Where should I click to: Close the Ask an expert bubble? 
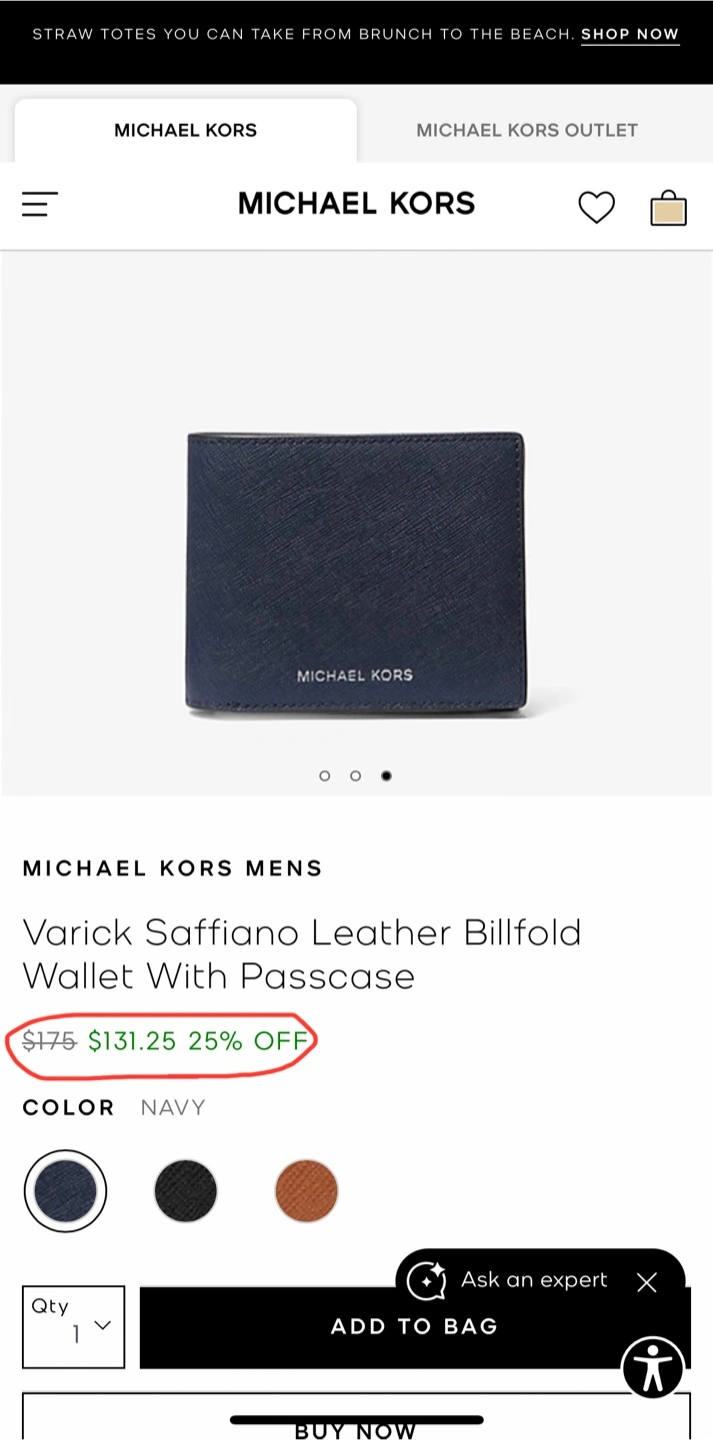647,1282
